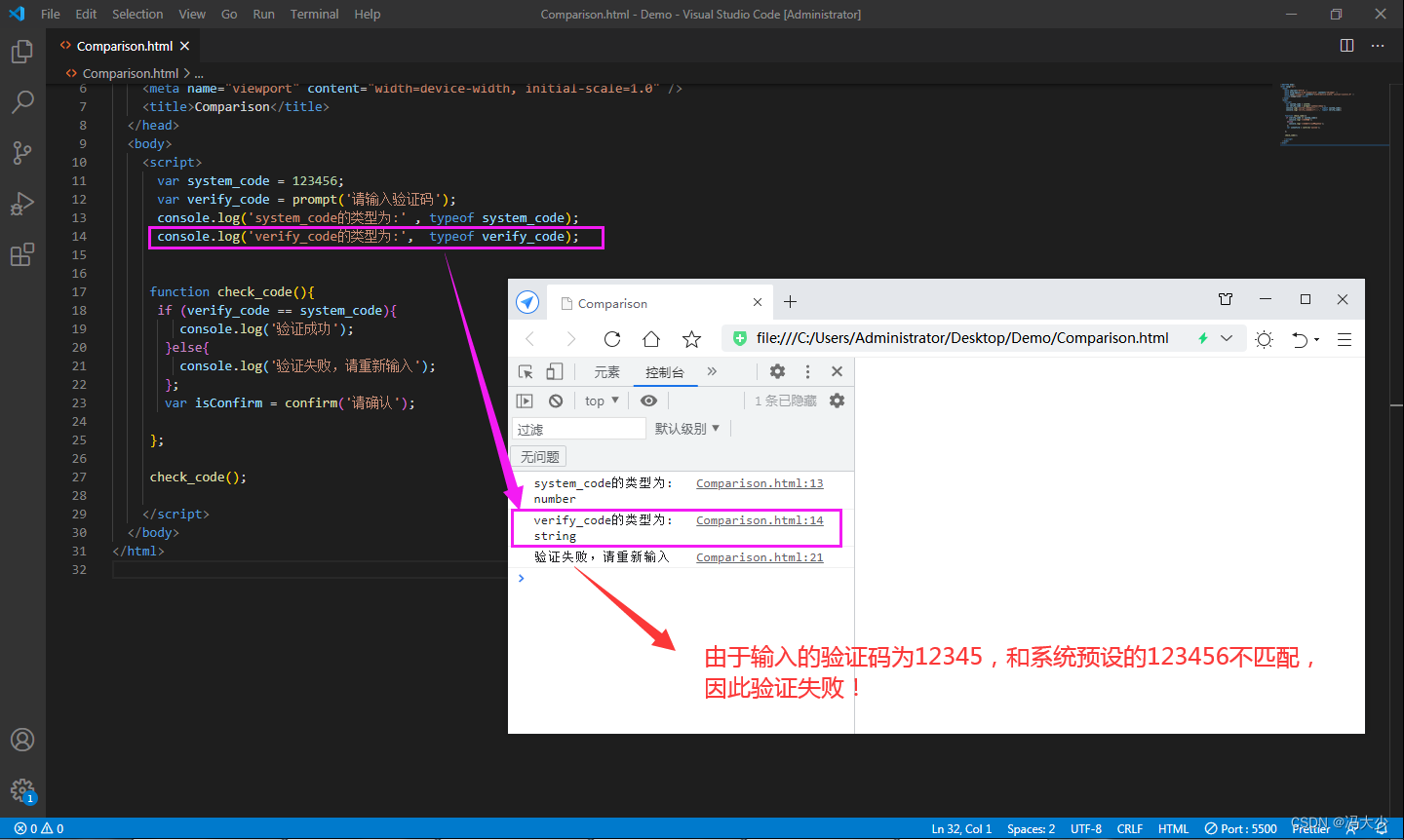Open console settings gear

pos(837,401)
